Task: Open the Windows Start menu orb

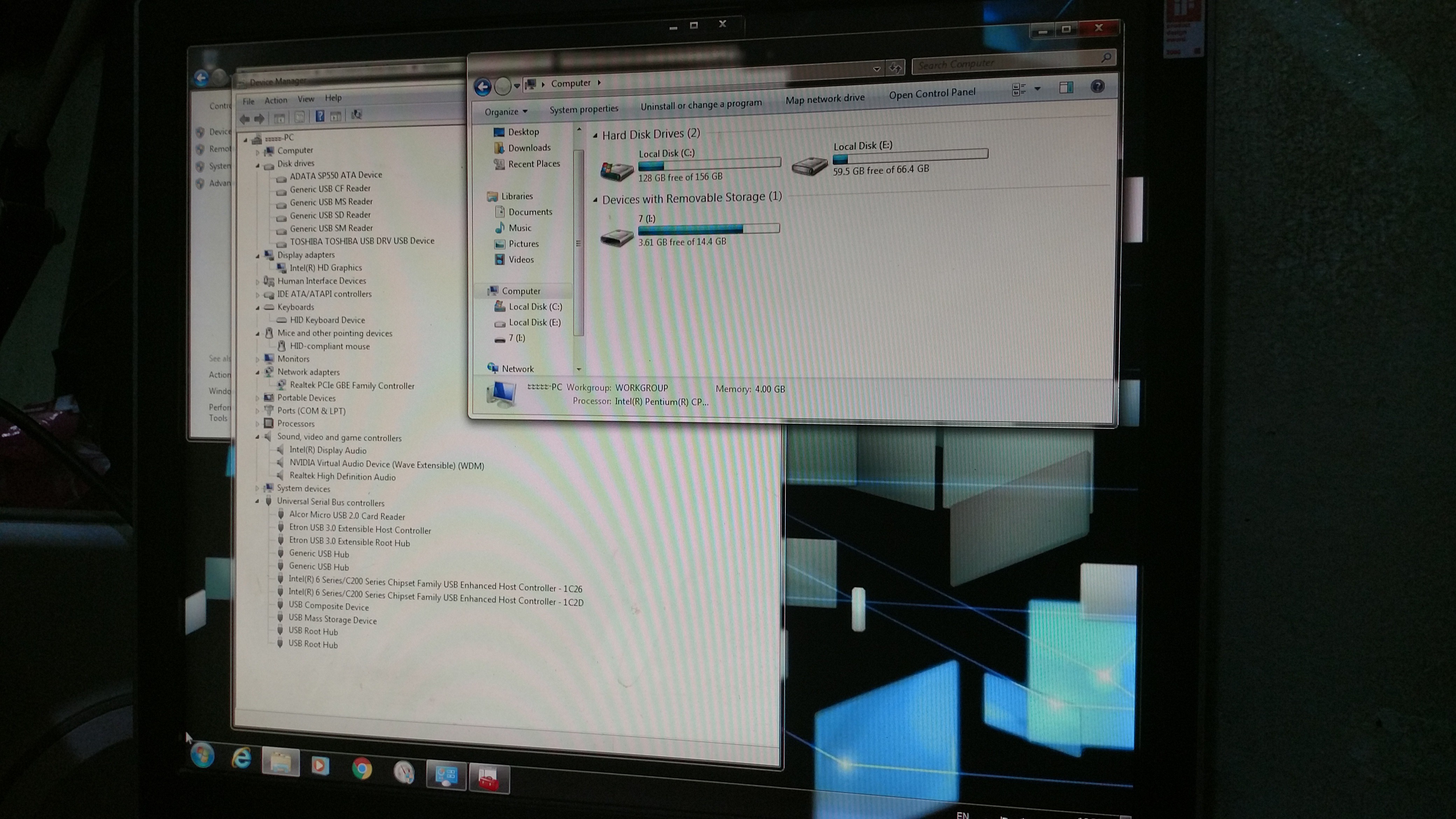Action: [202, 755]
